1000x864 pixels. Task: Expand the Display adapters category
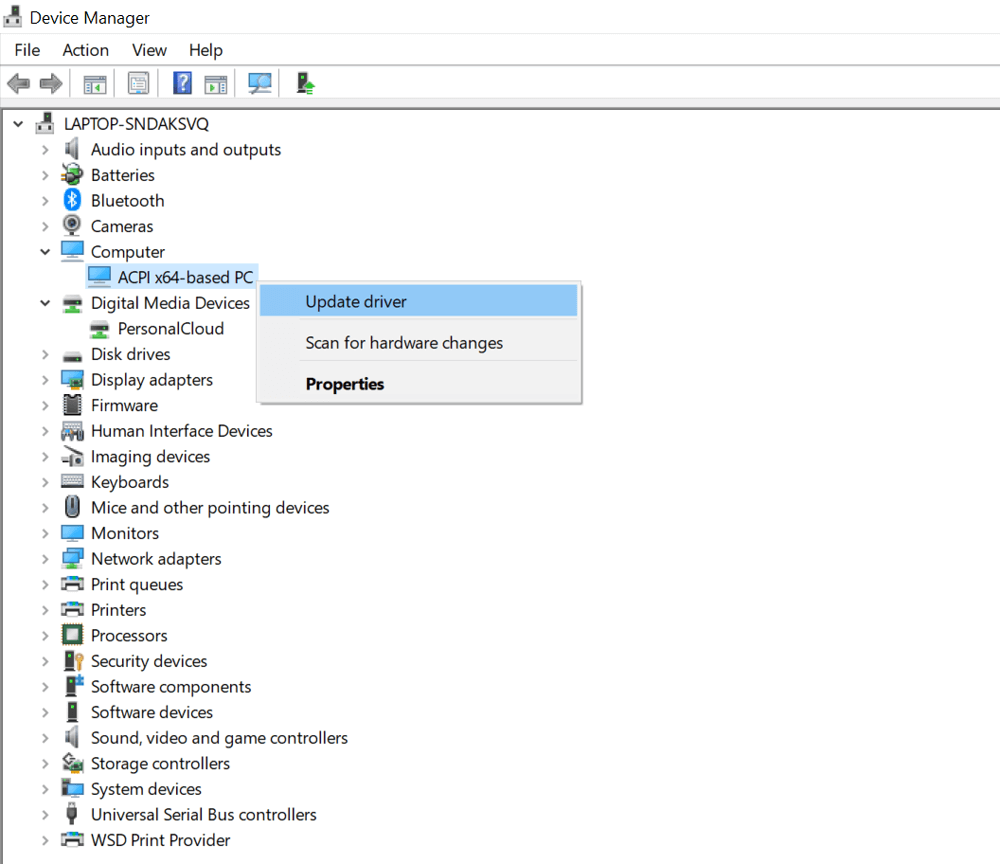coord(45,380)
